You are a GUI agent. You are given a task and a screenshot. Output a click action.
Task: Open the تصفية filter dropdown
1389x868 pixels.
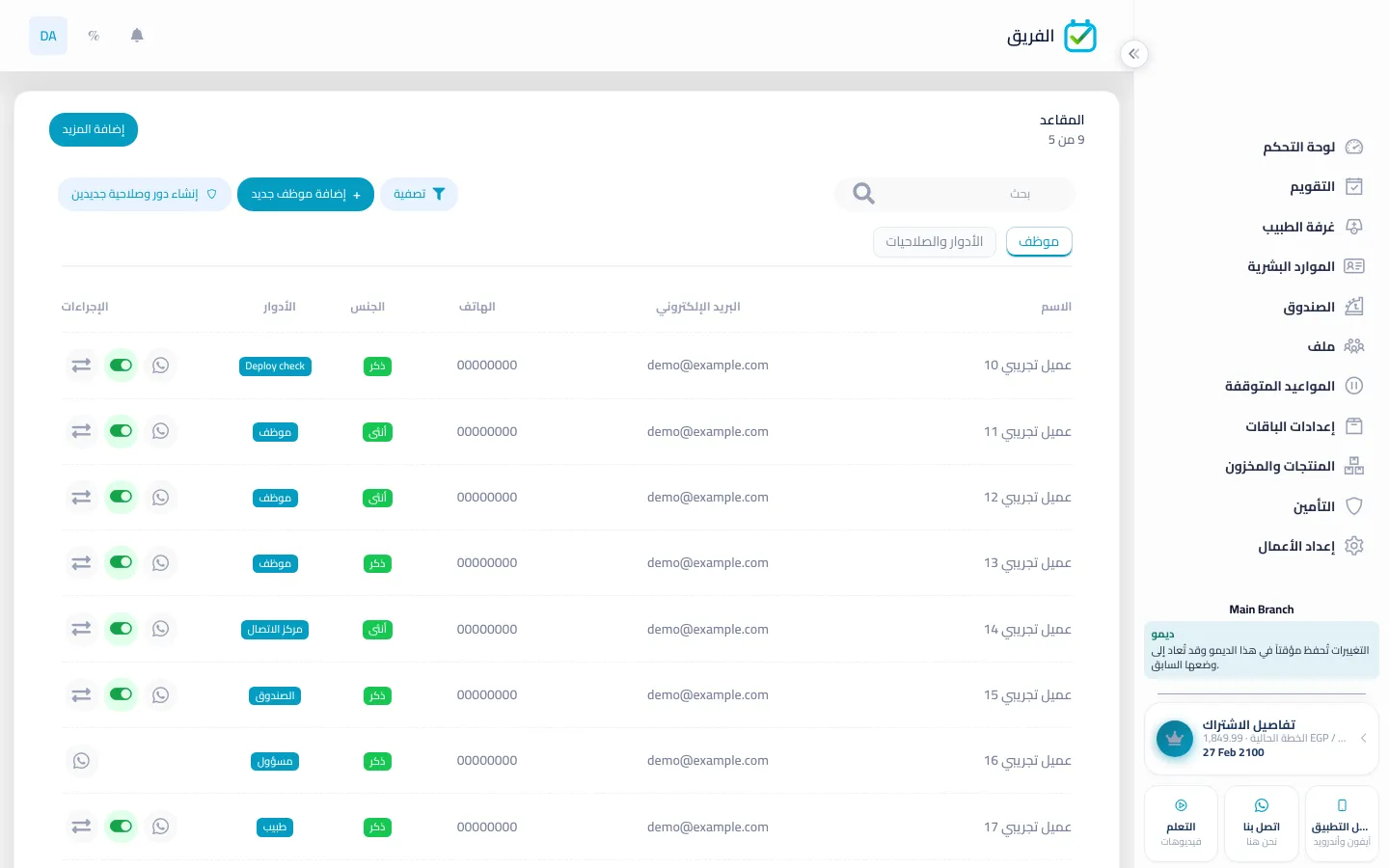[x=419, y=194]
